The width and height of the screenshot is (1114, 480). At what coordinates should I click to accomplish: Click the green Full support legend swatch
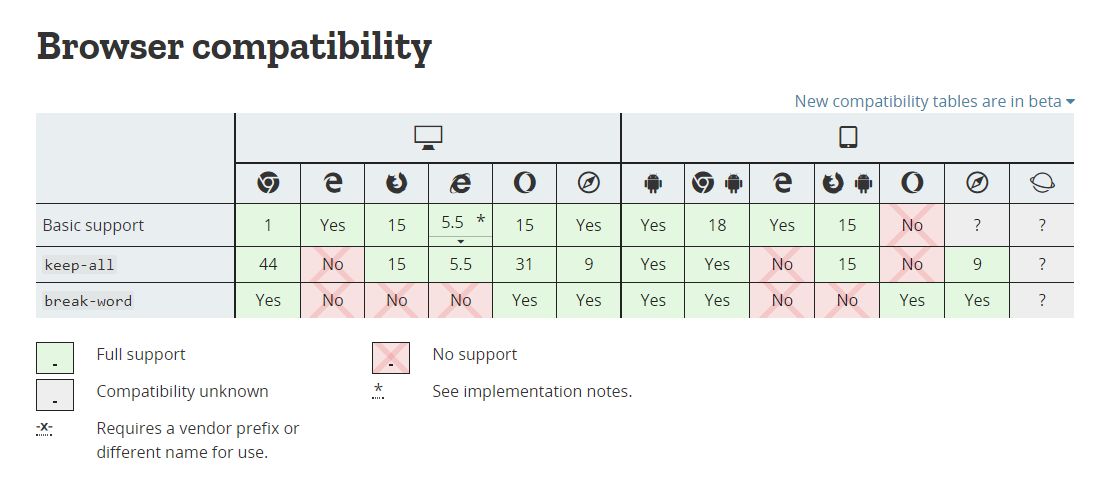click(x=55, y=357)
